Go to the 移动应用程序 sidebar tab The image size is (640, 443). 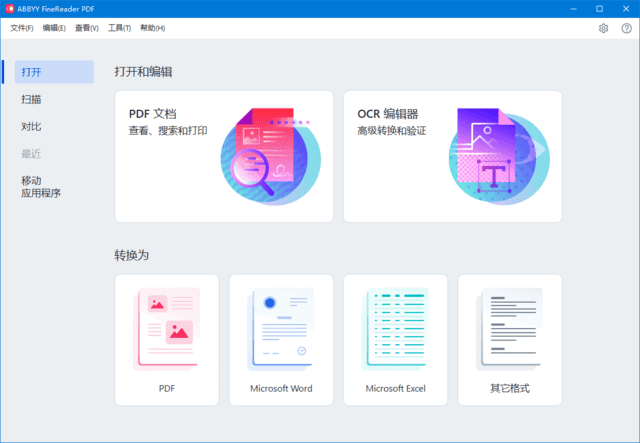point(41,187)
